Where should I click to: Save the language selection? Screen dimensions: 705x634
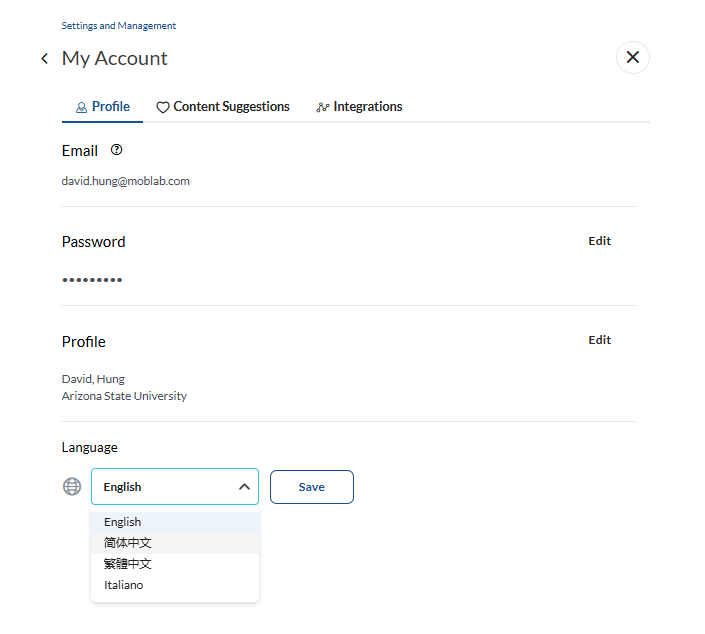pos(312,487)
